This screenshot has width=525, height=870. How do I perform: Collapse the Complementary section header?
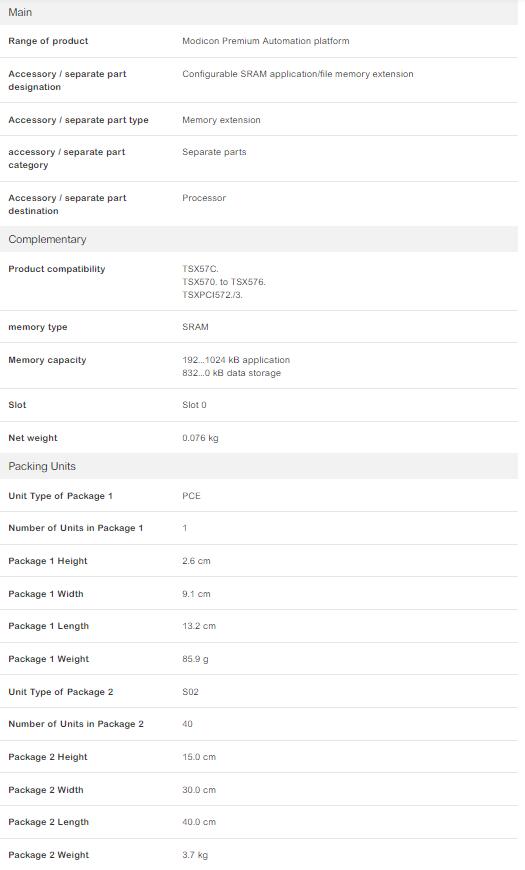point(259,239)
